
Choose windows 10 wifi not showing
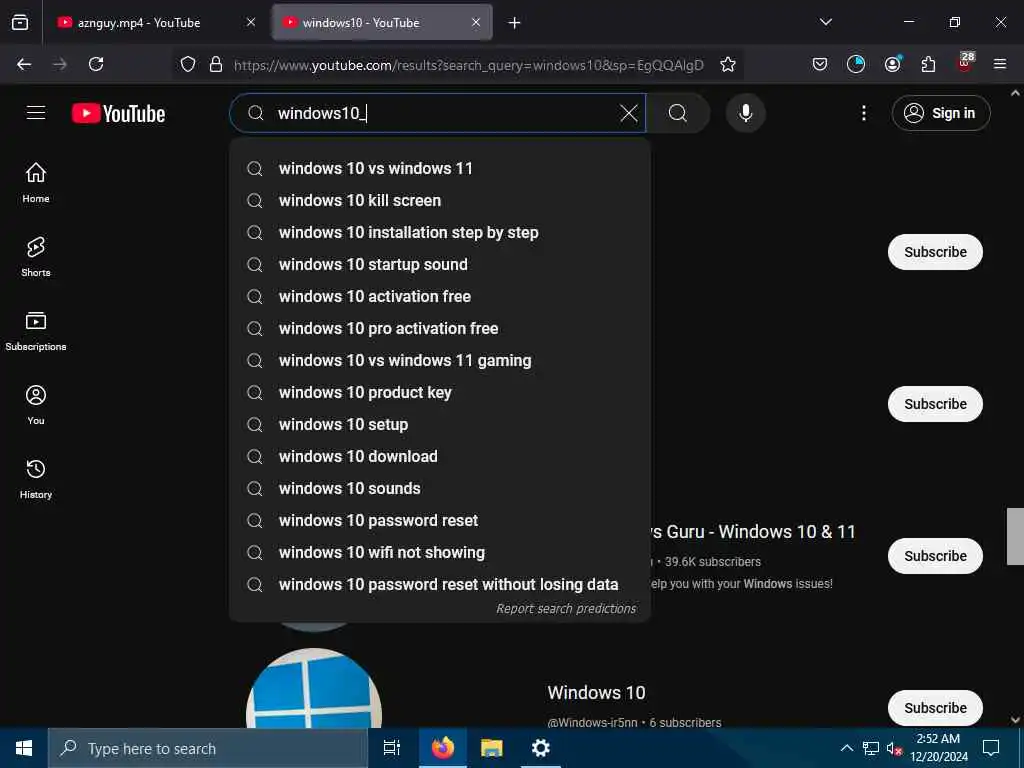[x=440, y=552]
